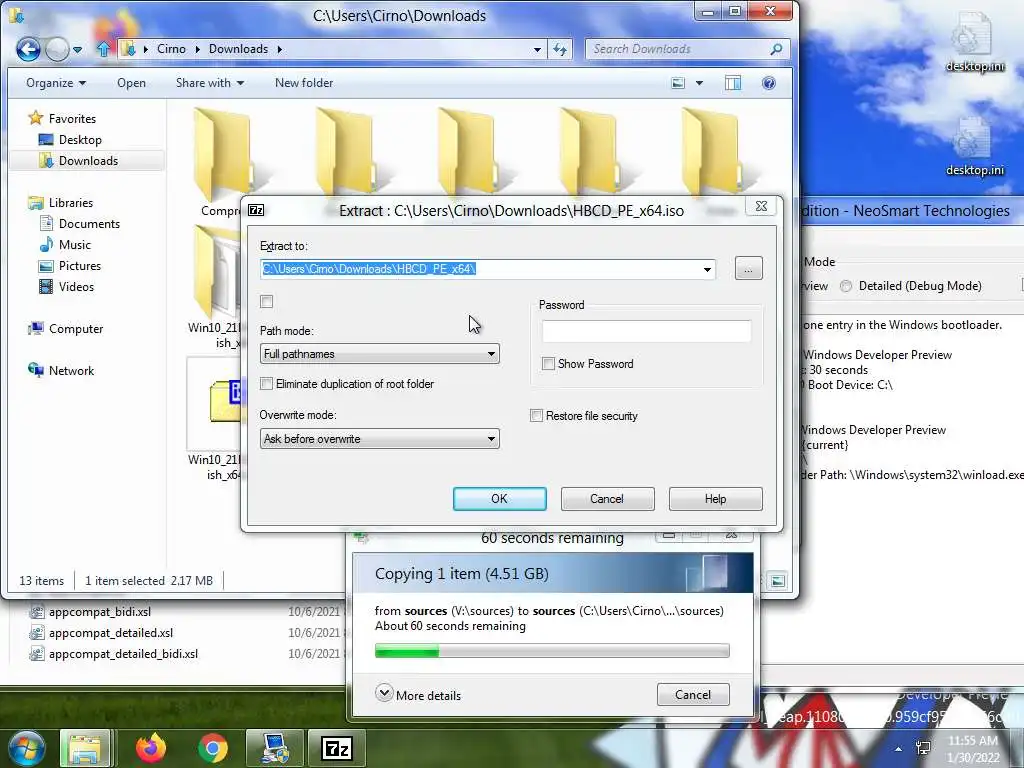Expand the Extract to path dropdown

pyautogui.click(x=707, y=269)
